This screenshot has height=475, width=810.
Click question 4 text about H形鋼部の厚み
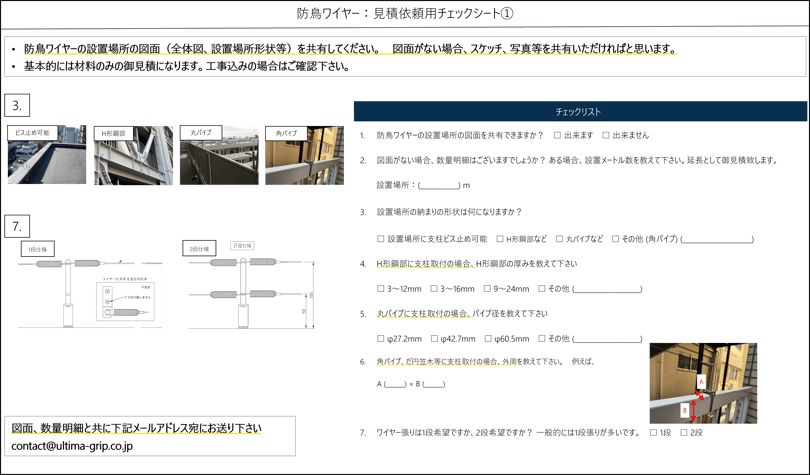(x=477, y=264)
